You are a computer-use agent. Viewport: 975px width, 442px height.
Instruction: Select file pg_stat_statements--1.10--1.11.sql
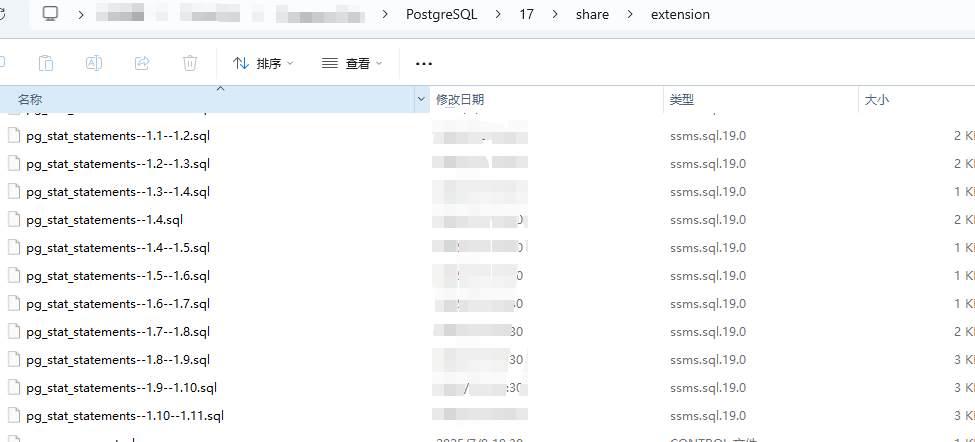click(125, 415)
